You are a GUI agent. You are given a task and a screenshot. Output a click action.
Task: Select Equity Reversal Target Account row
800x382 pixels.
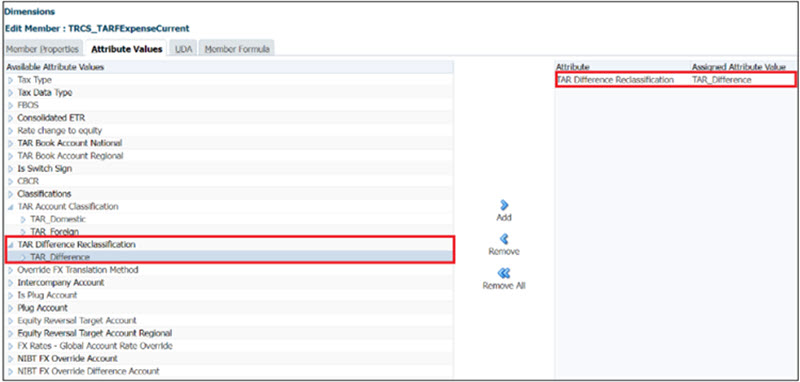[229, 321]
